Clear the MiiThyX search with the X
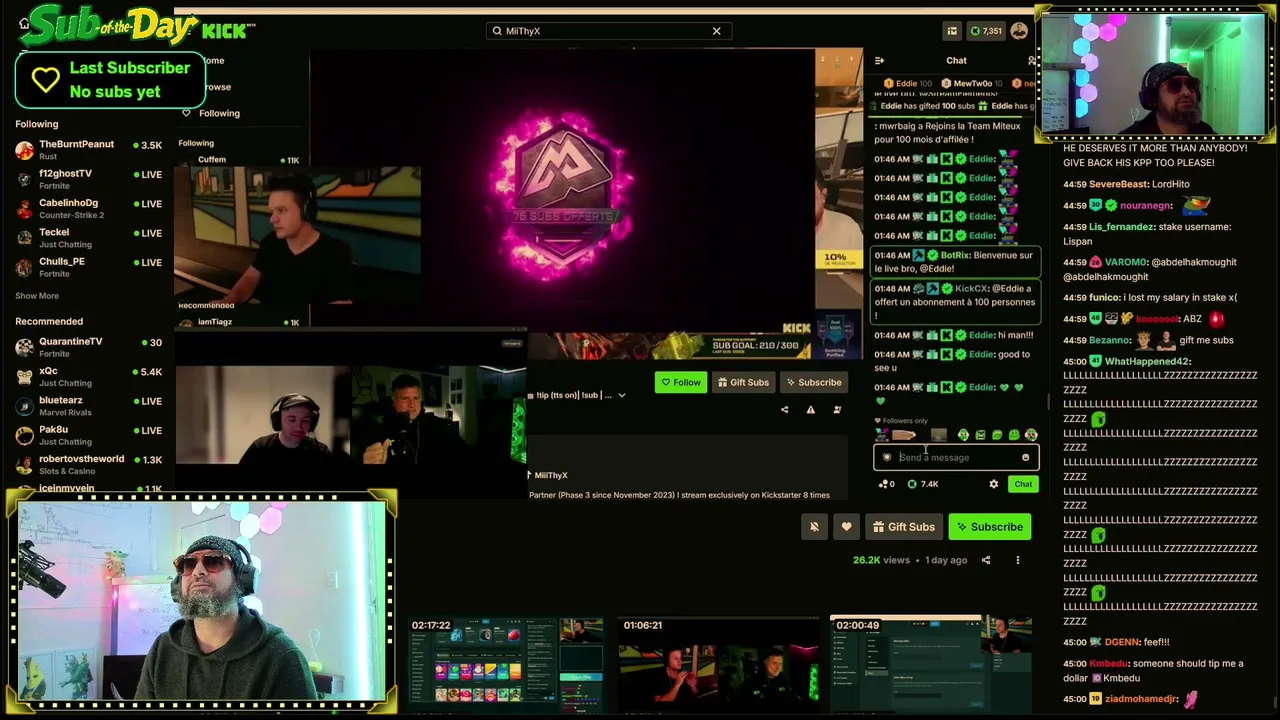 pyautogui.click(x=716, y=31)
